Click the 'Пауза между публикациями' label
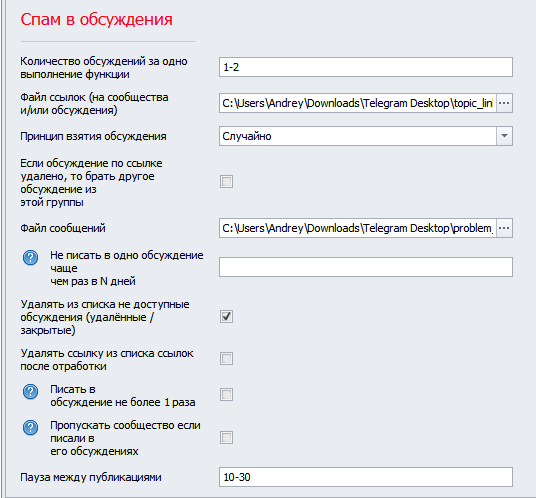The height and width of the screenshot is (498, 536). [91, 477]
